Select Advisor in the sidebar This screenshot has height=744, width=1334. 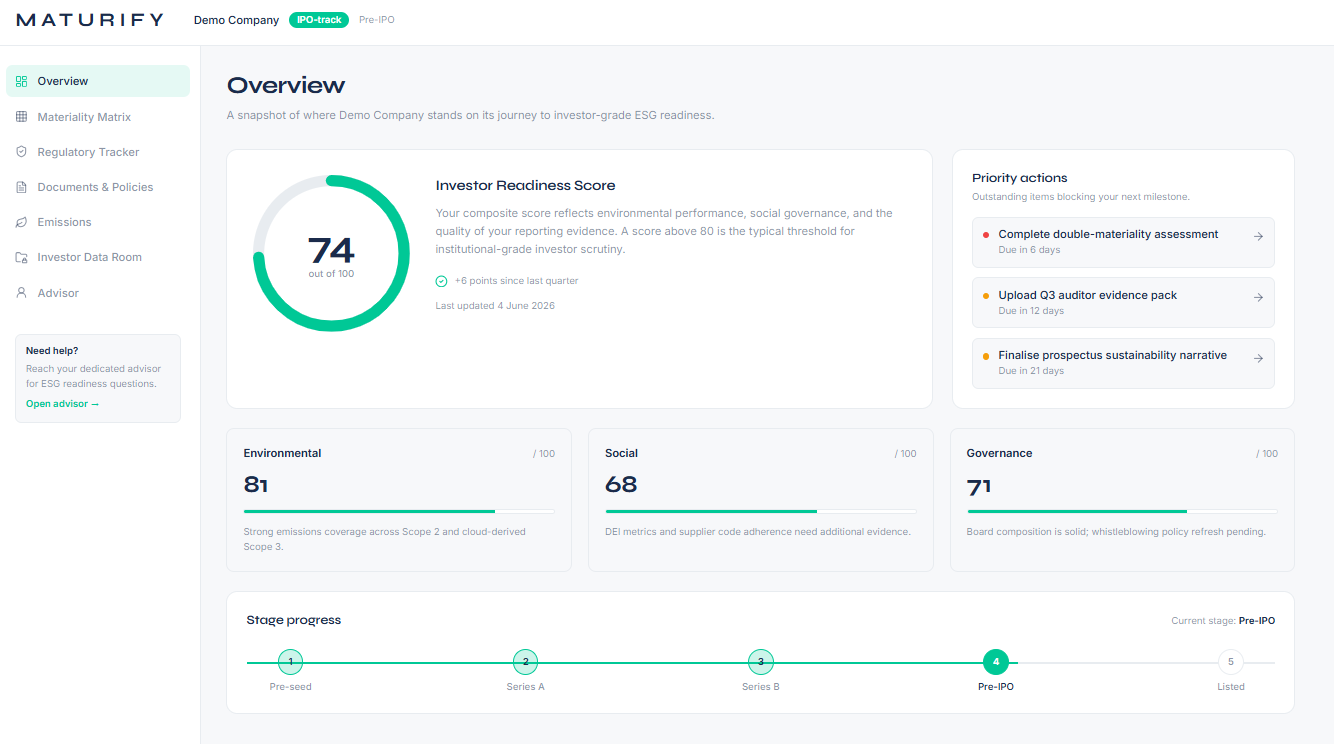point(98,293)
